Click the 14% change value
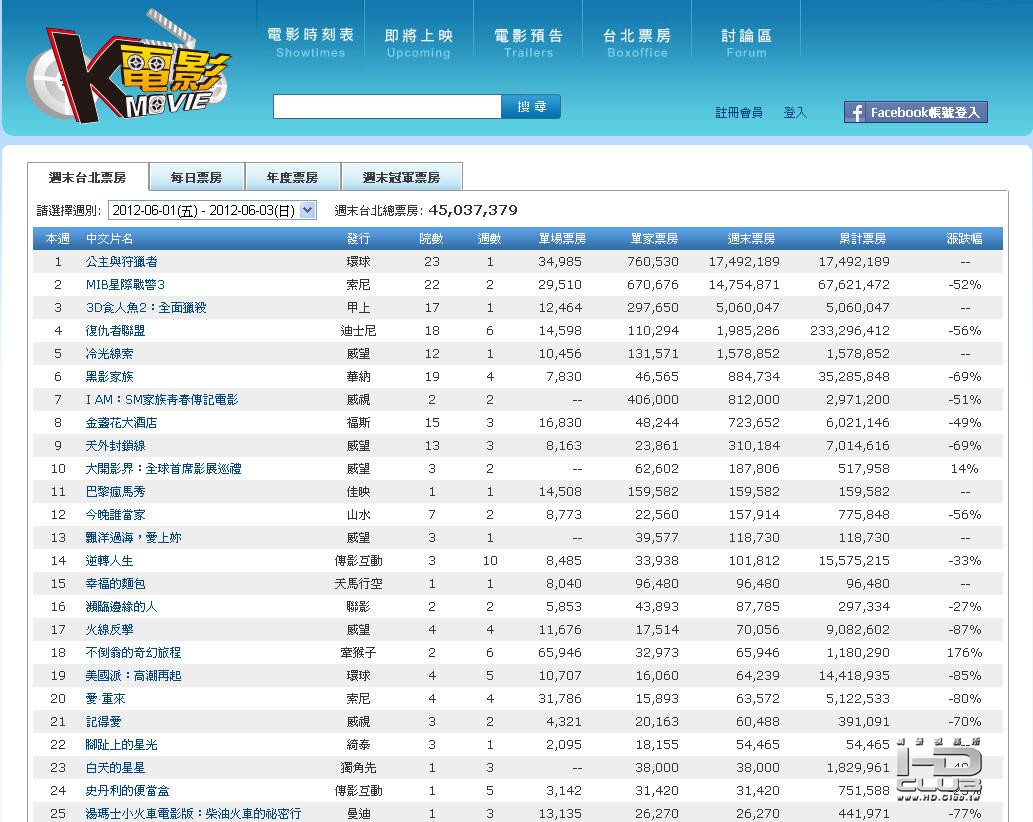Image resolution: width=1033 pixels, height=822 pixels. [964, 469]
